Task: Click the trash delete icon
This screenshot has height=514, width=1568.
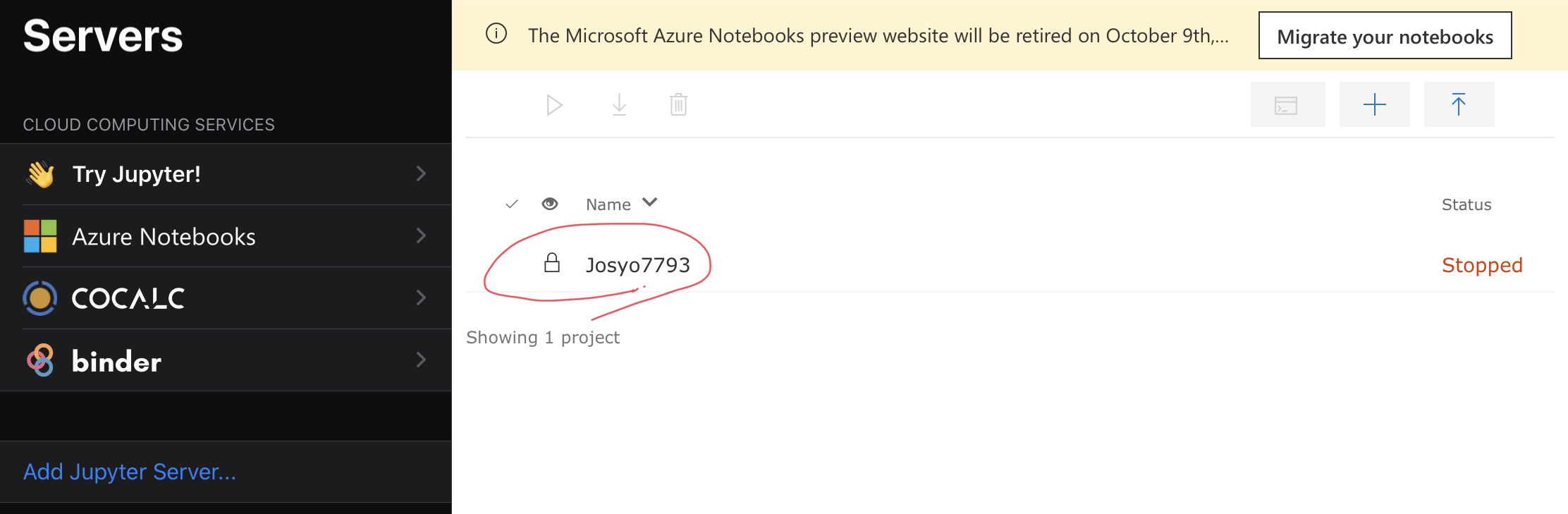Action: [678, 105]
